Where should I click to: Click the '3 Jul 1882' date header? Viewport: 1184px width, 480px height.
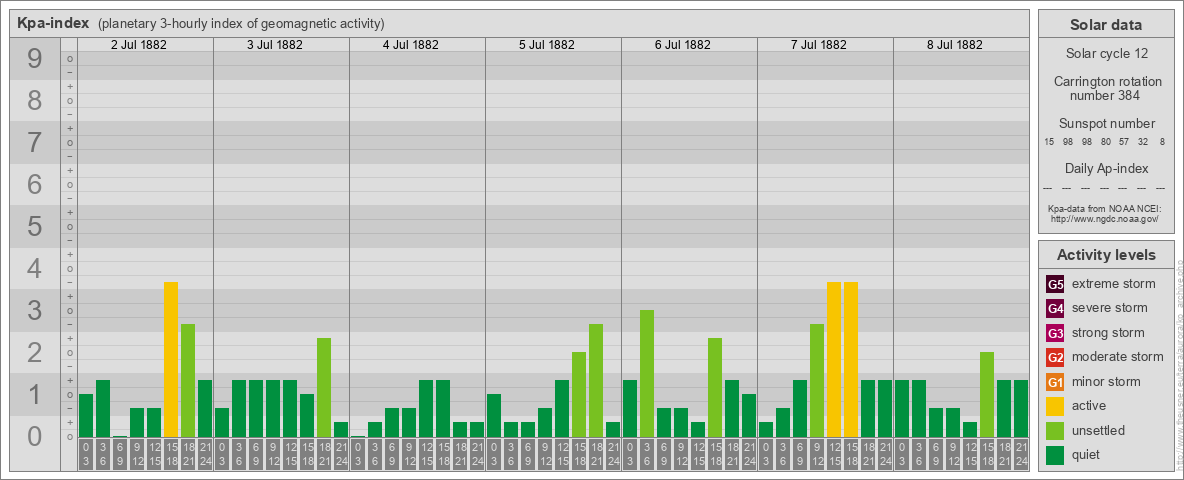[275, 45]
